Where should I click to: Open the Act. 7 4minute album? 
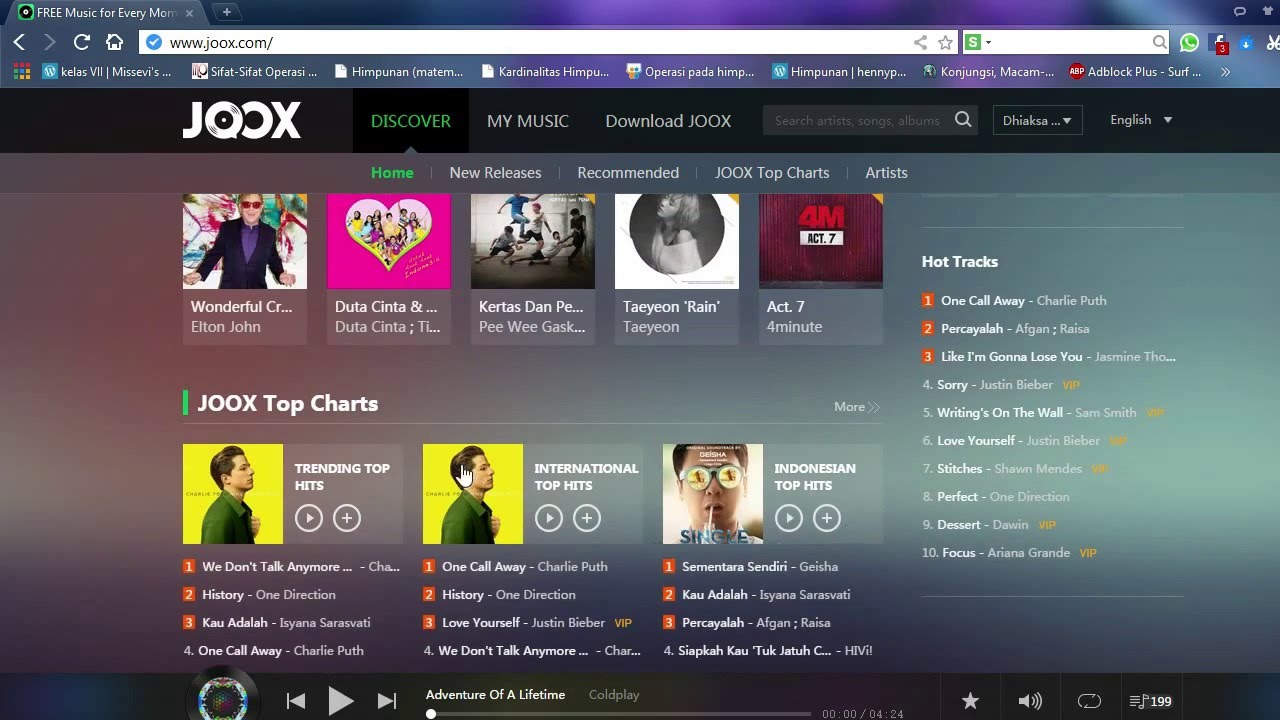pos(821,269)
